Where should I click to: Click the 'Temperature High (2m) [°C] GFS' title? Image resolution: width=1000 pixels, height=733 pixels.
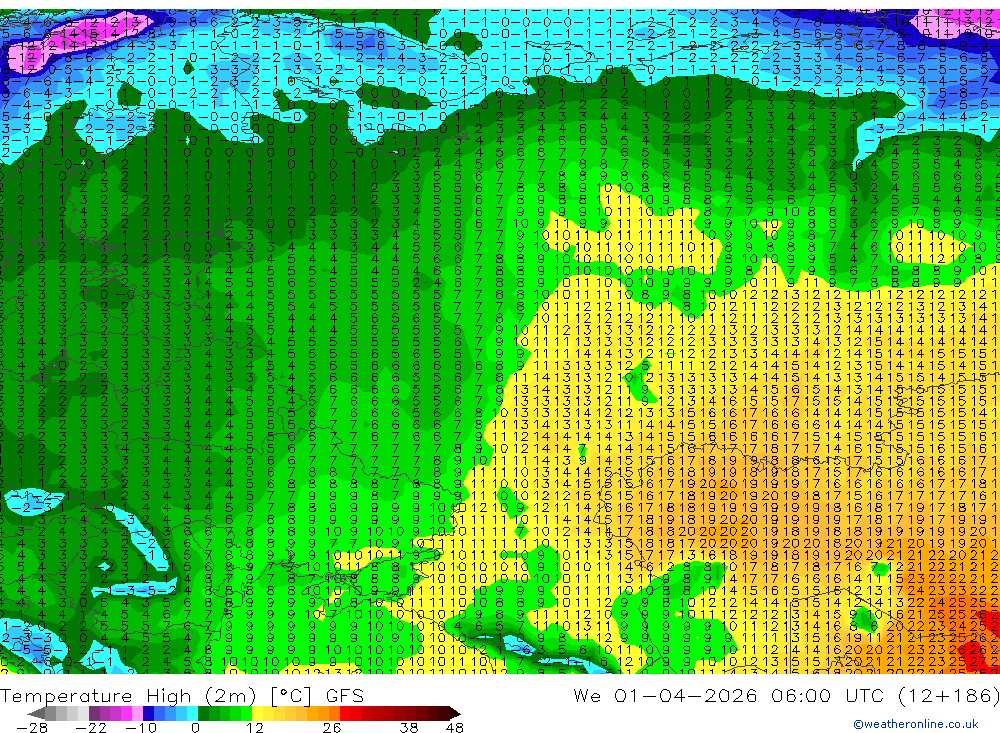pos(182,695)
